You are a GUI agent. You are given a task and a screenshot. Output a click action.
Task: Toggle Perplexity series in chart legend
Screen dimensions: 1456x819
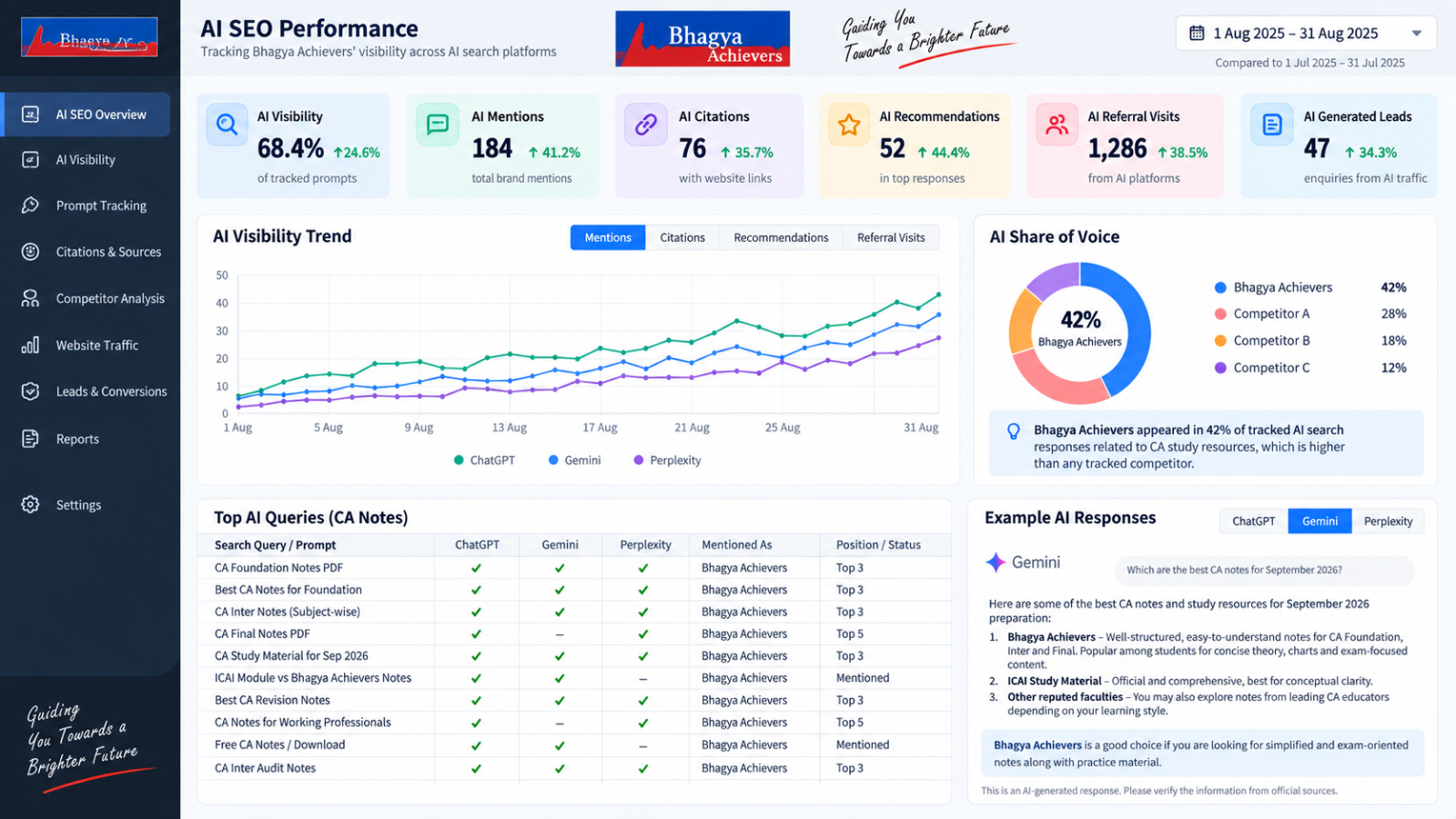tap(667, 460)
